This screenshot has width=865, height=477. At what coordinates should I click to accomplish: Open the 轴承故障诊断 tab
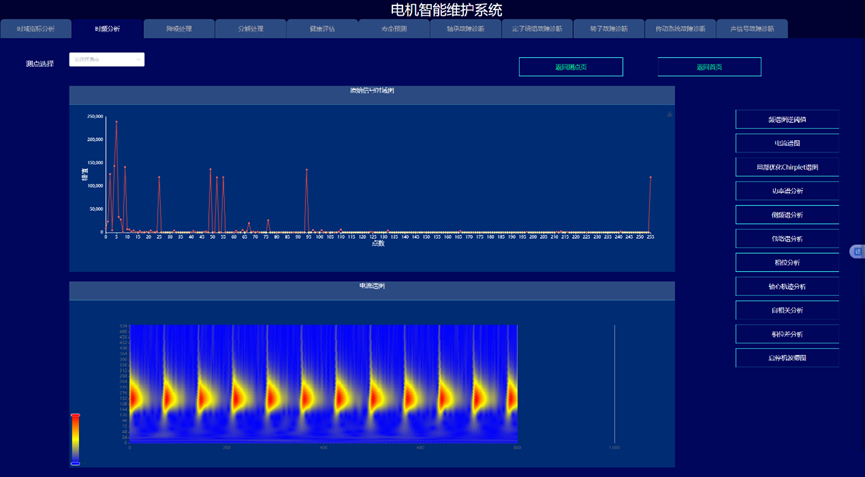[465, 29]
